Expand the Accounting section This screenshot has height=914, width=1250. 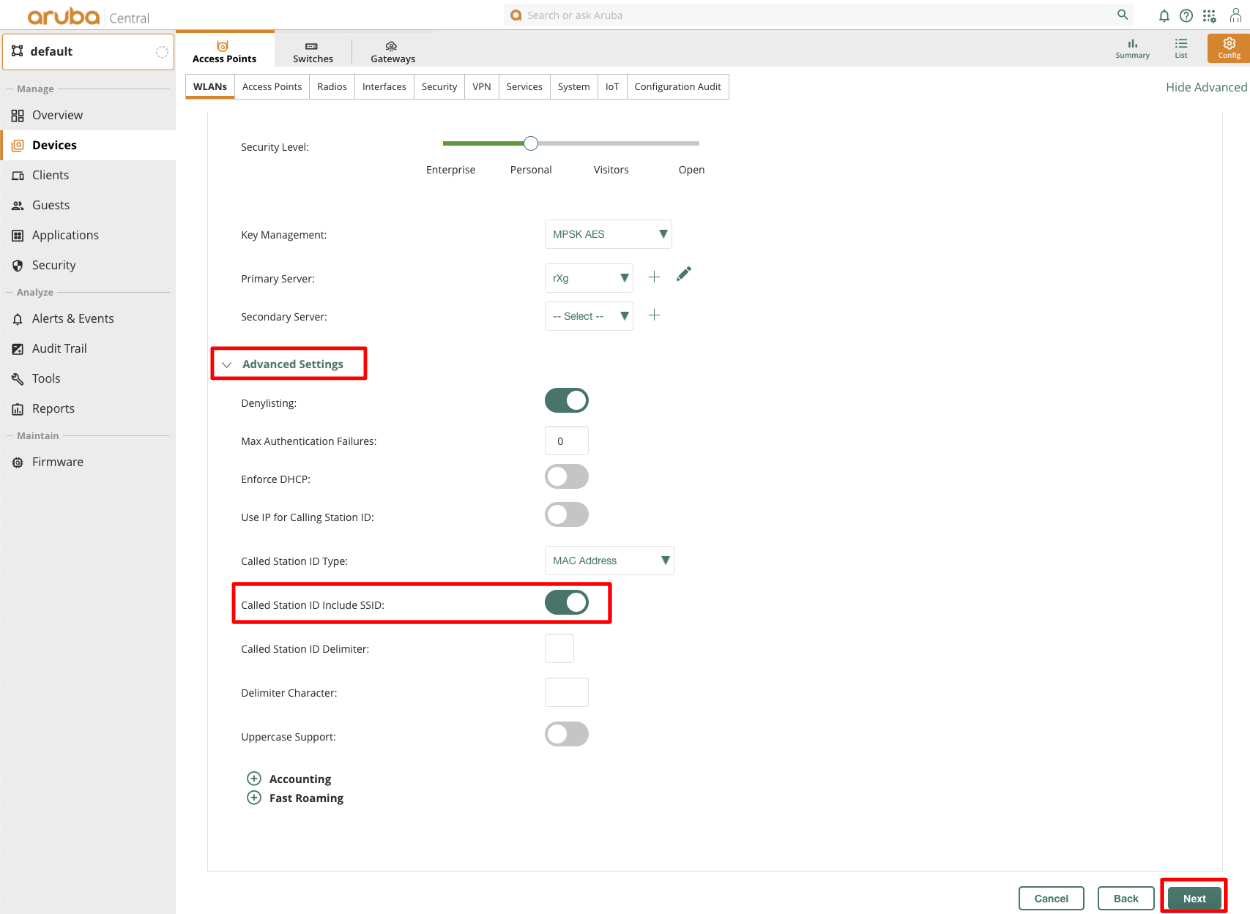[x=254, y=779]
